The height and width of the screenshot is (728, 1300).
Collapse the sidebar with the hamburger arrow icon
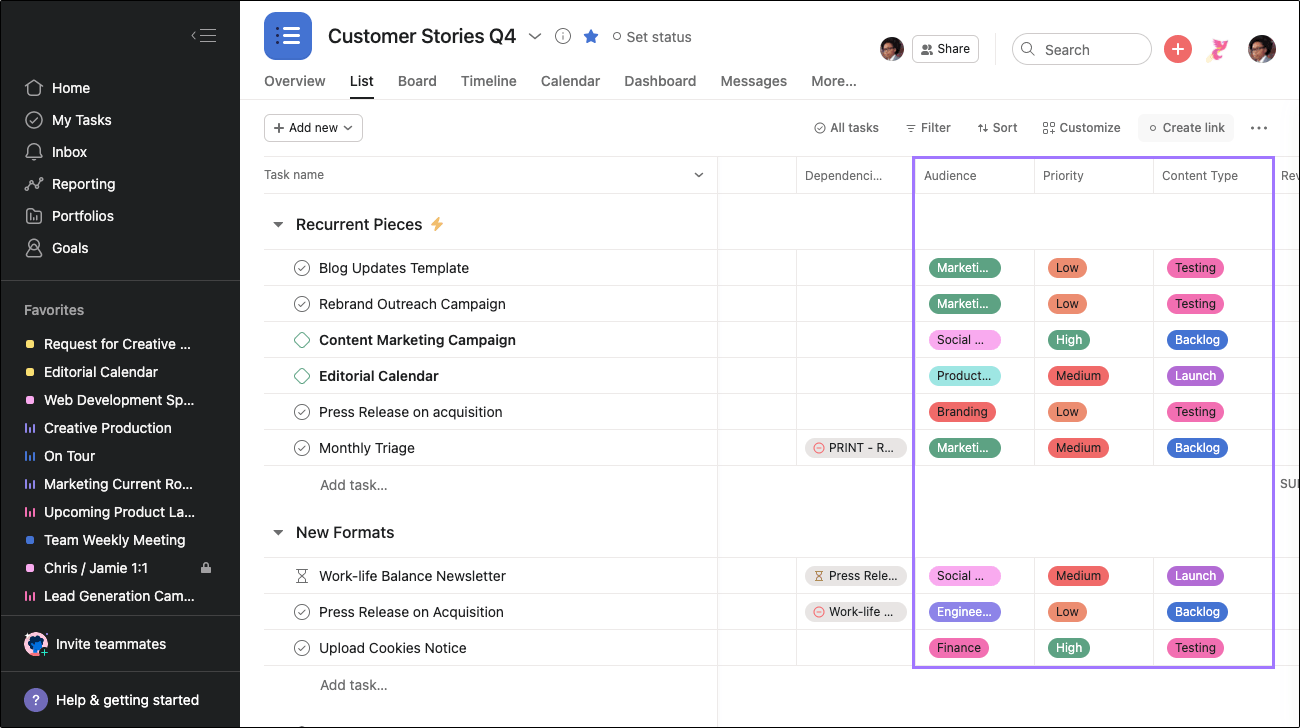tap(204, 36)
